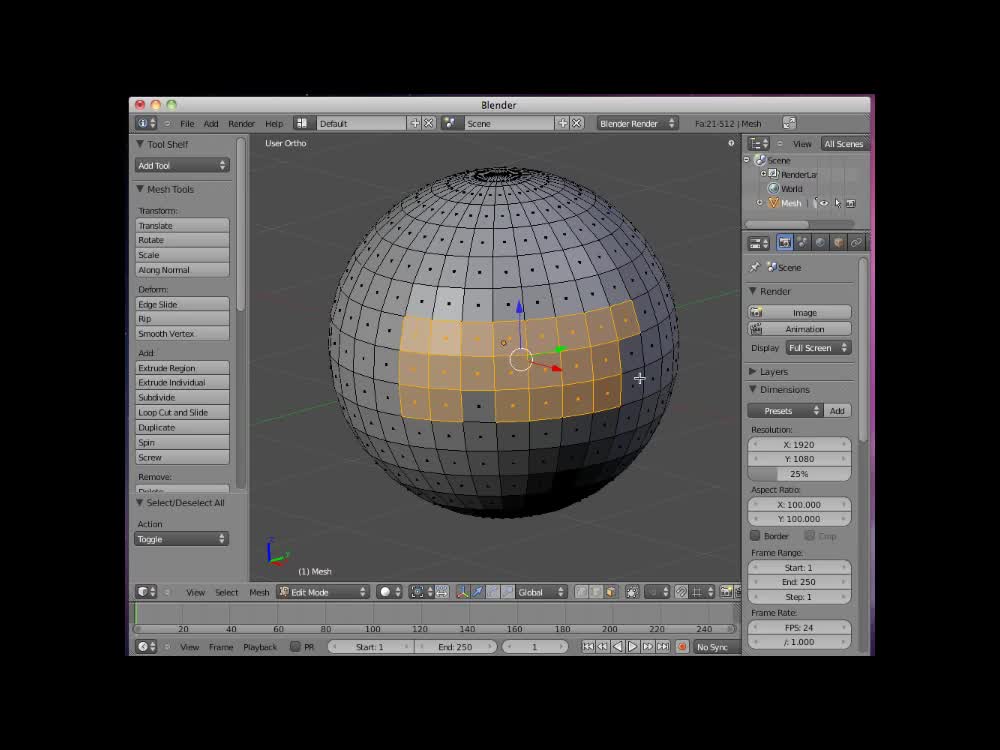Open the Add Tool dropdown
1000x750 pixels.
pos(182,165)
